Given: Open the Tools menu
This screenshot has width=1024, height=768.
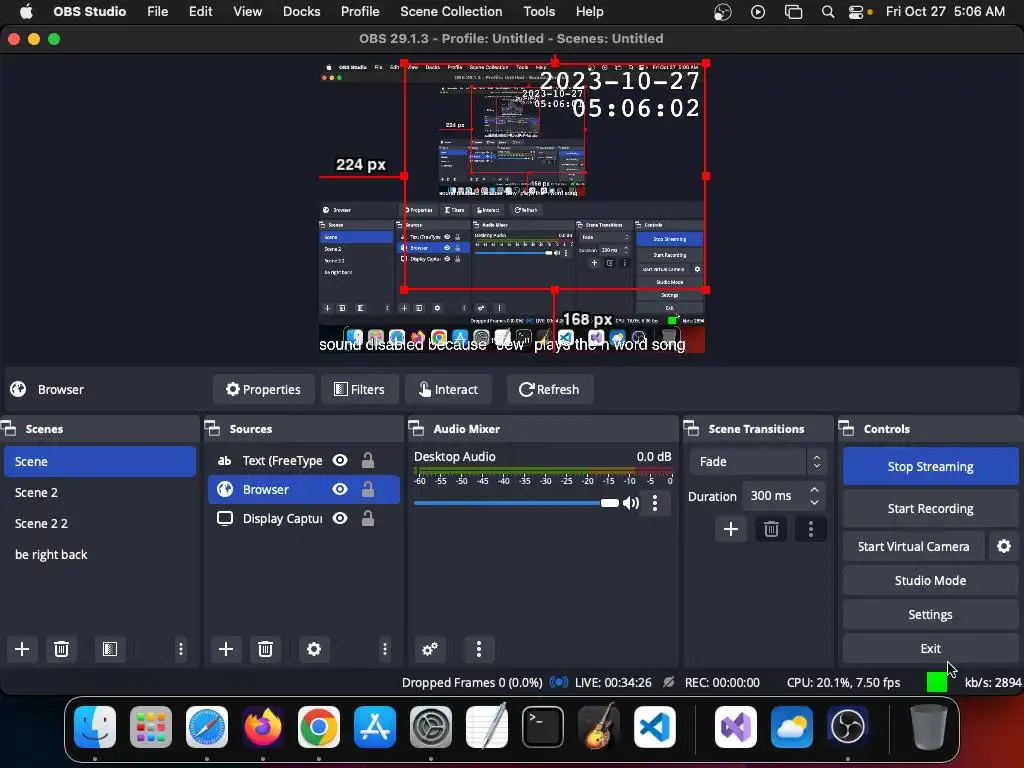Looking at the screenshot, I should 539,12.
